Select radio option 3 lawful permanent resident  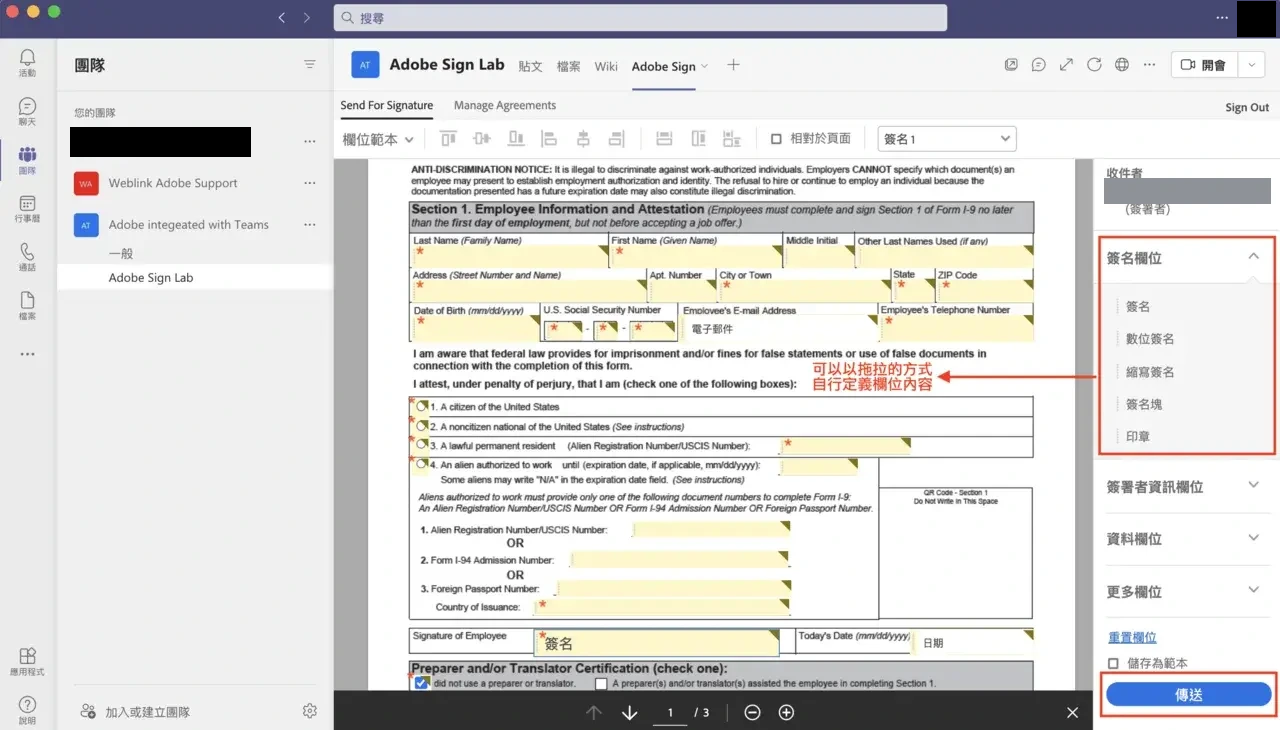coord(422,444)
